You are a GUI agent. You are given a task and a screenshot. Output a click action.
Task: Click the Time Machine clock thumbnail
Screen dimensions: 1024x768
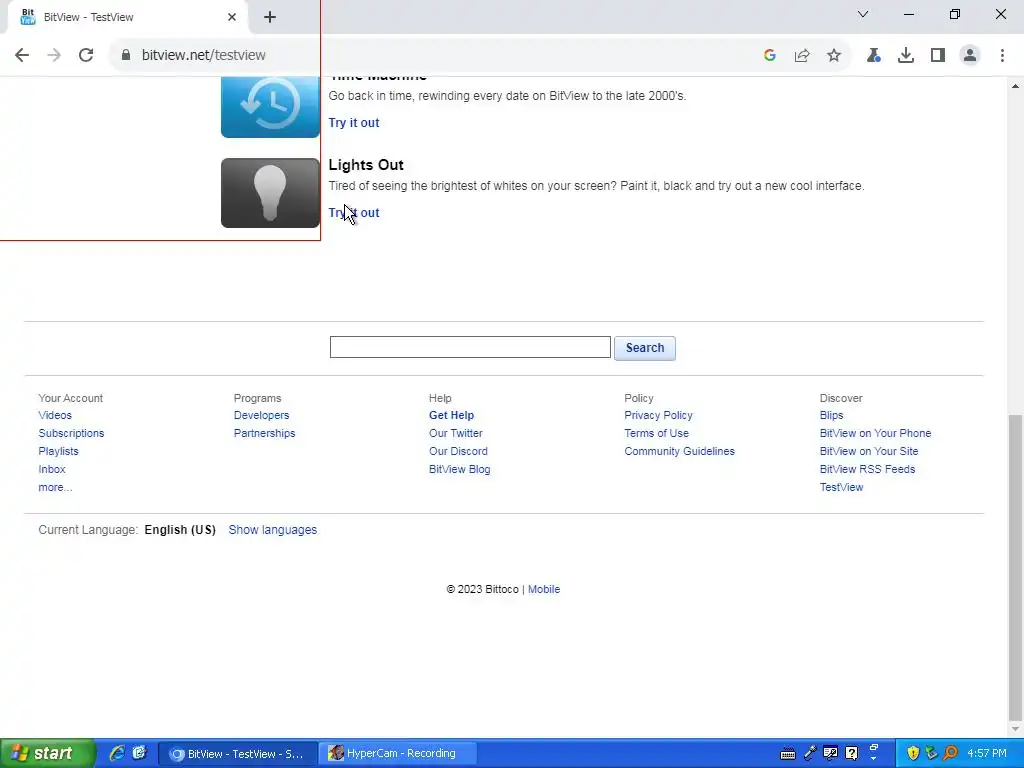click(270, 106)
